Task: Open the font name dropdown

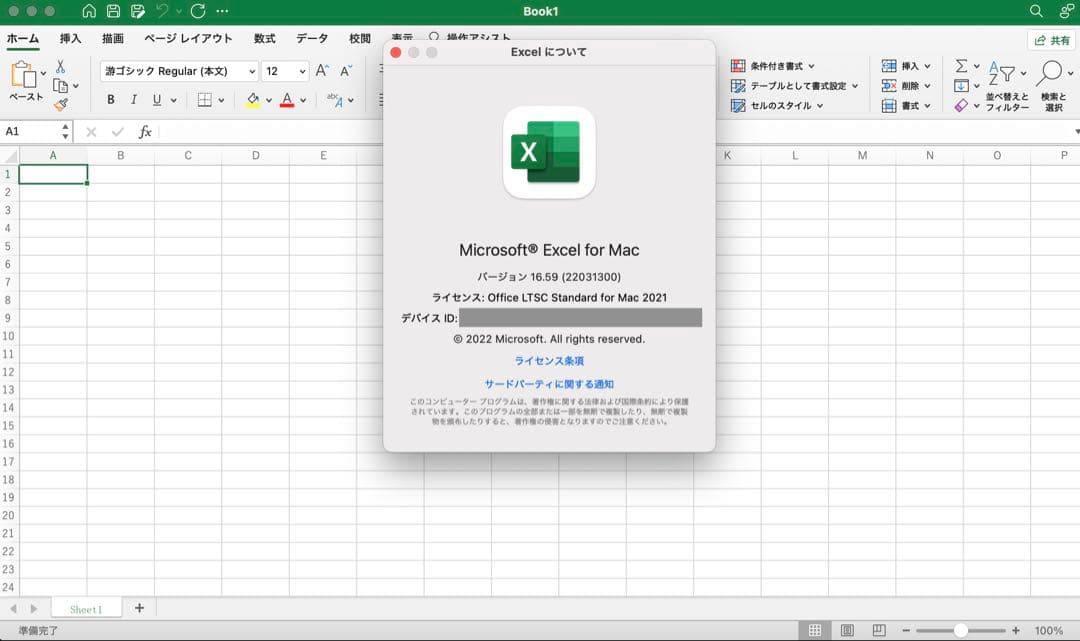Action: 175,71
